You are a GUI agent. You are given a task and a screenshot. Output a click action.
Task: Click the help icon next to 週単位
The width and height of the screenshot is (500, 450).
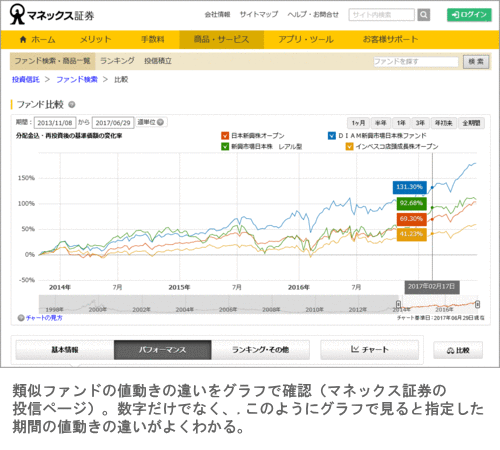tap(160, 122)
